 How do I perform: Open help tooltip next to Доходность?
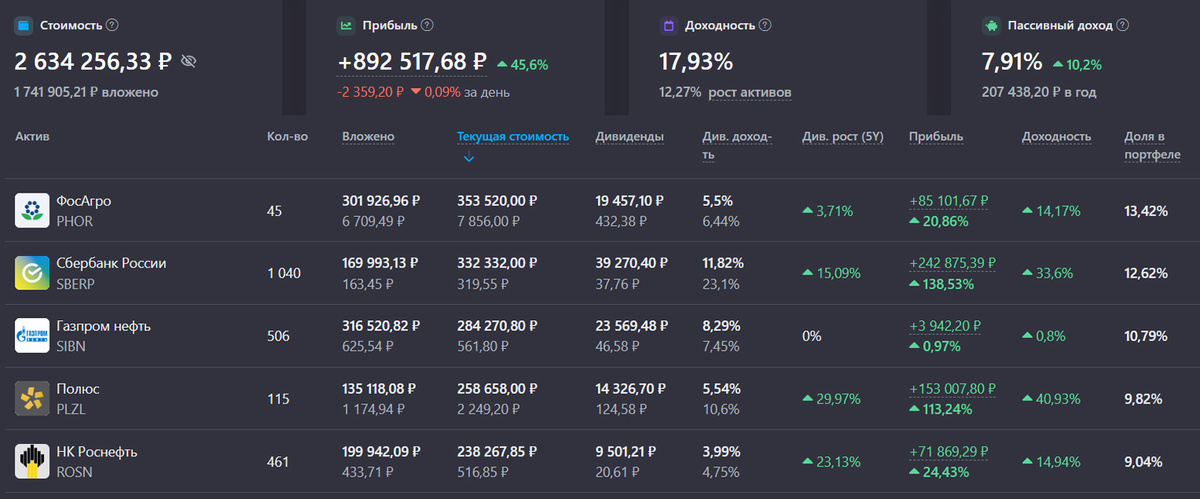[765, 25]
